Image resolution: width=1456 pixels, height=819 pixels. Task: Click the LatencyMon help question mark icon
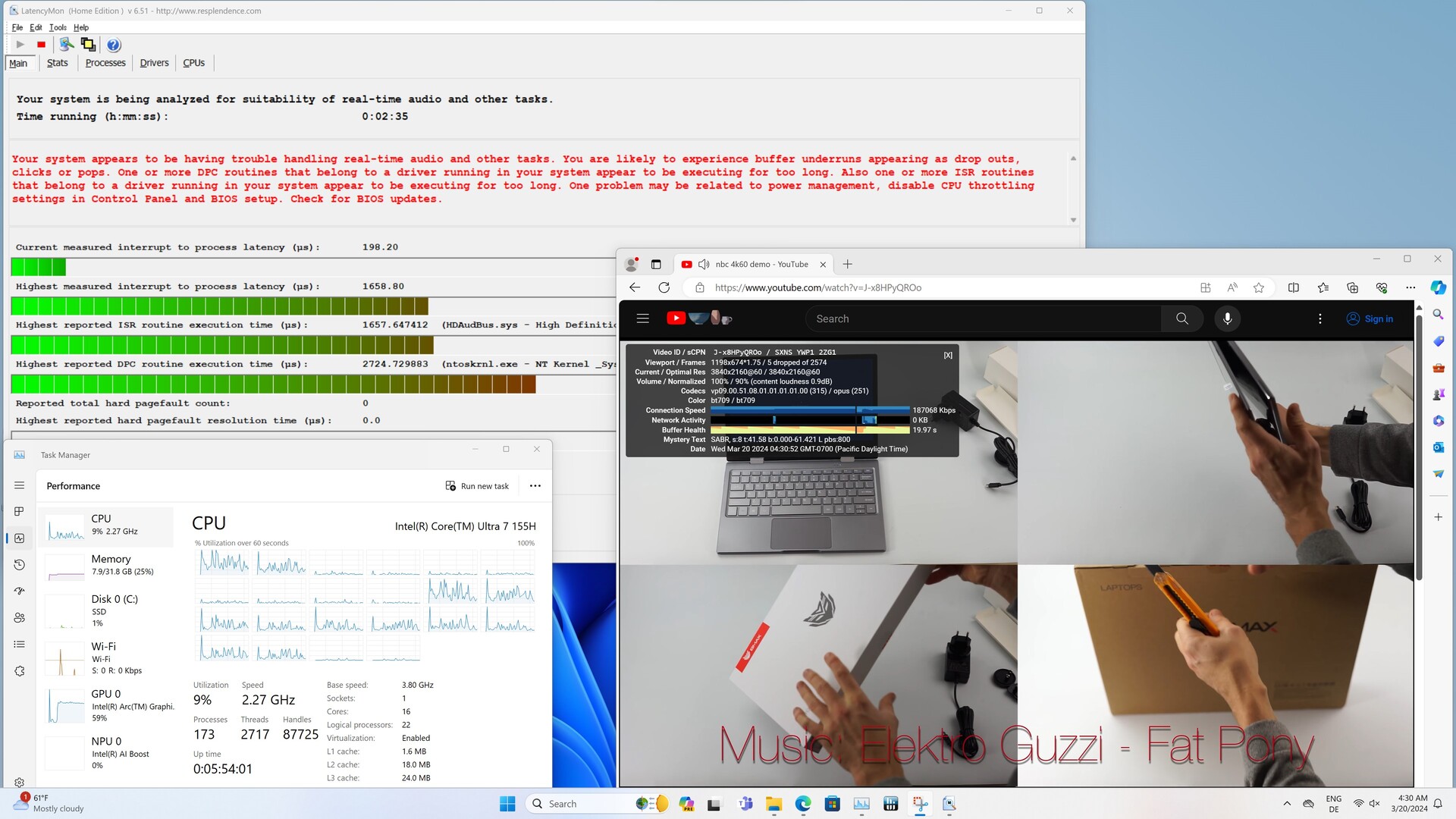point(114,45)
